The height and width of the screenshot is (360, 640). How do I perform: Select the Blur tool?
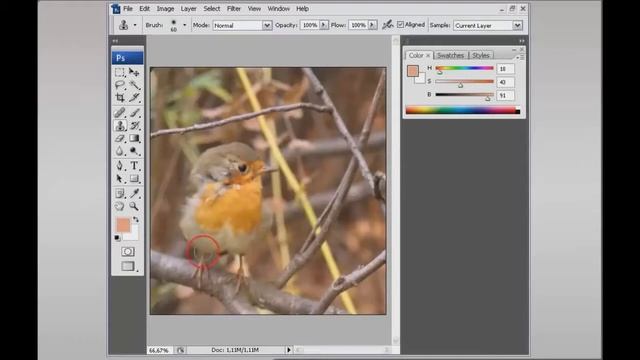[120, 151]
